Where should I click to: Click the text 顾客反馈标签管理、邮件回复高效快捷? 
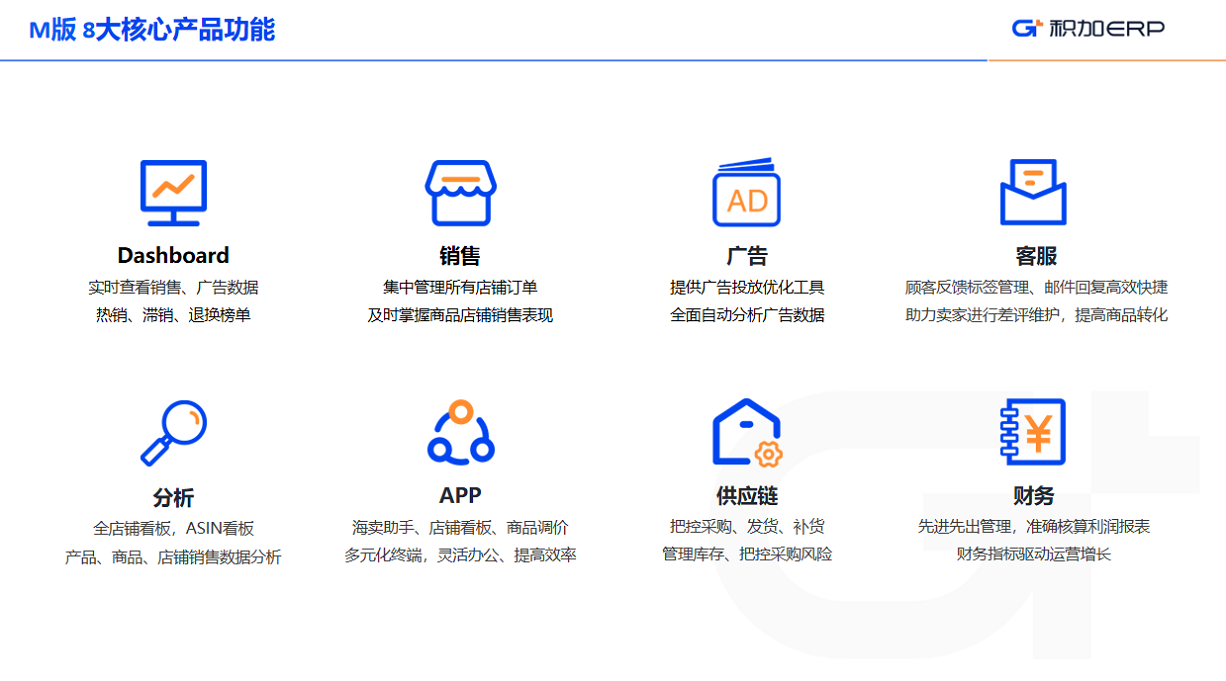(1036, 287)
